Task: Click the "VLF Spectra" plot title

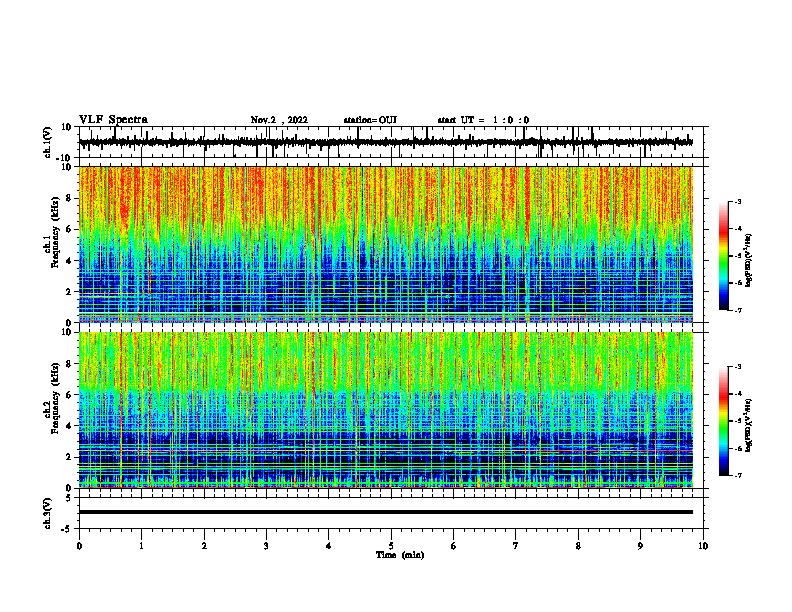Action: pos(113,120)
